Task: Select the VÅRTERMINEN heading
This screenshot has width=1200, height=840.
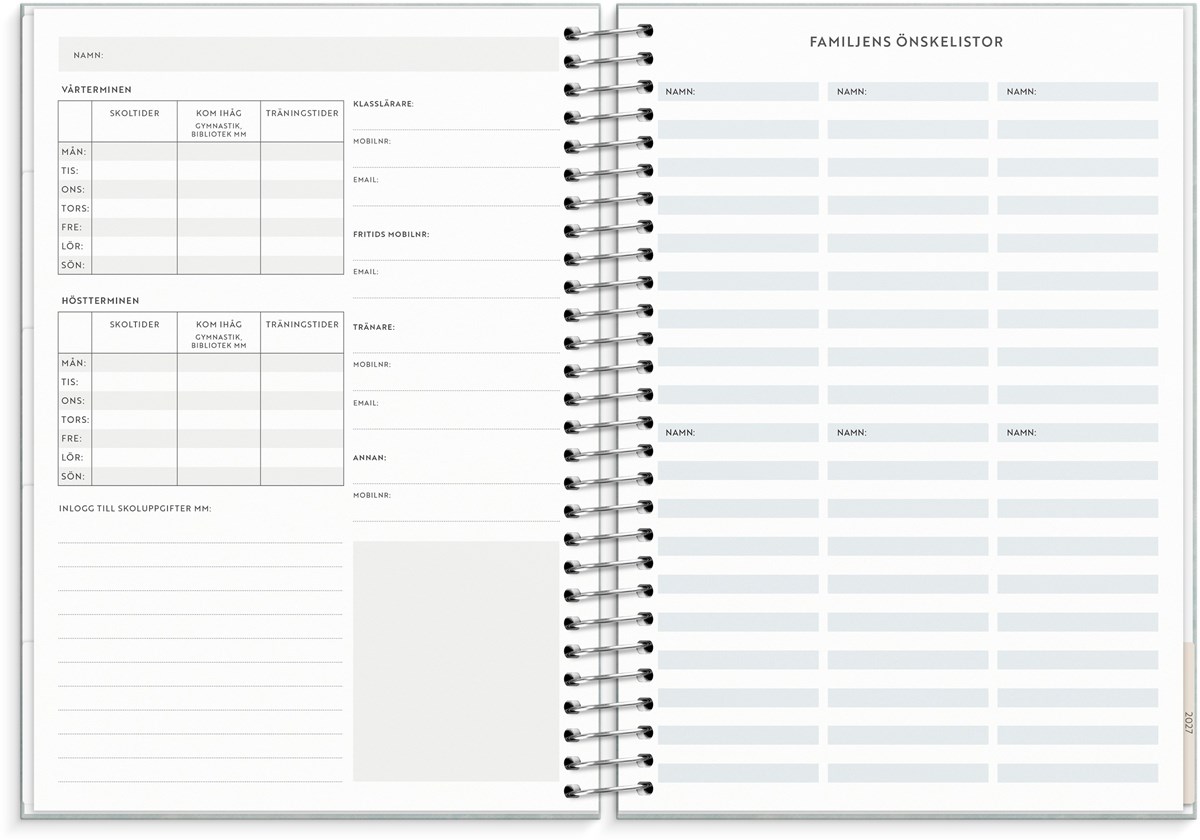Action: point(95,90)
